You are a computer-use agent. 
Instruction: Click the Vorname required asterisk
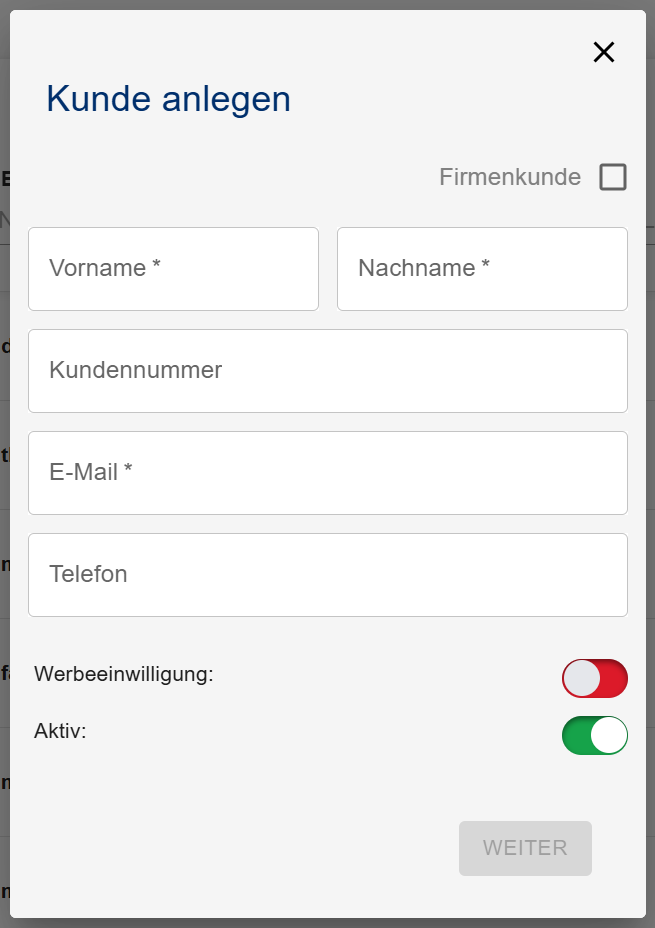(157, 267)
